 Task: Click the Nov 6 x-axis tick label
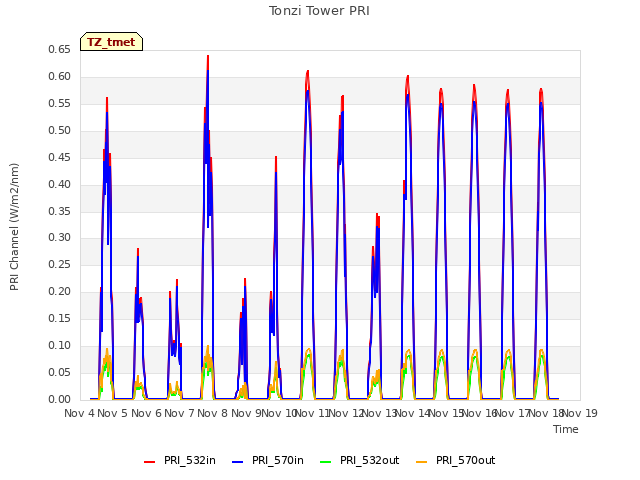point(146,413)
